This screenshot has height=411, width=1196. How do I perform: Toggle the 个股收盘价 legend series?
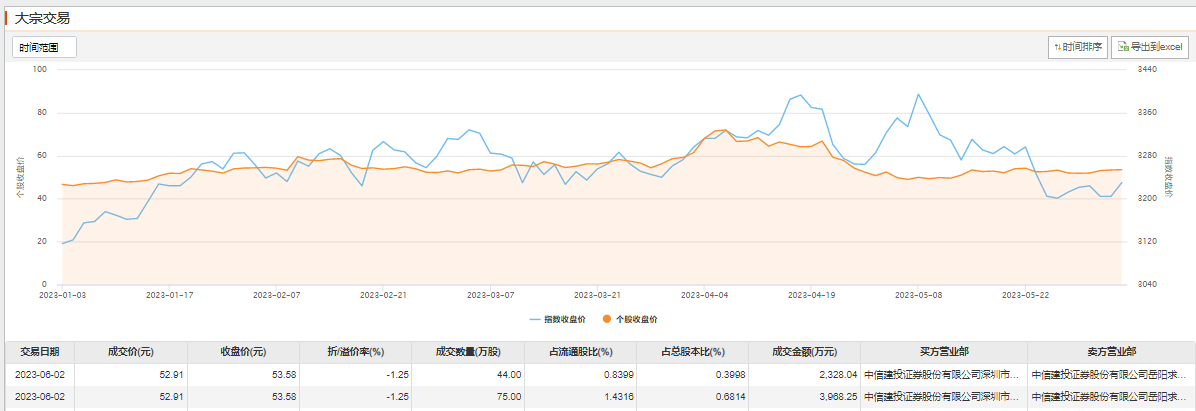pos(636,319)
